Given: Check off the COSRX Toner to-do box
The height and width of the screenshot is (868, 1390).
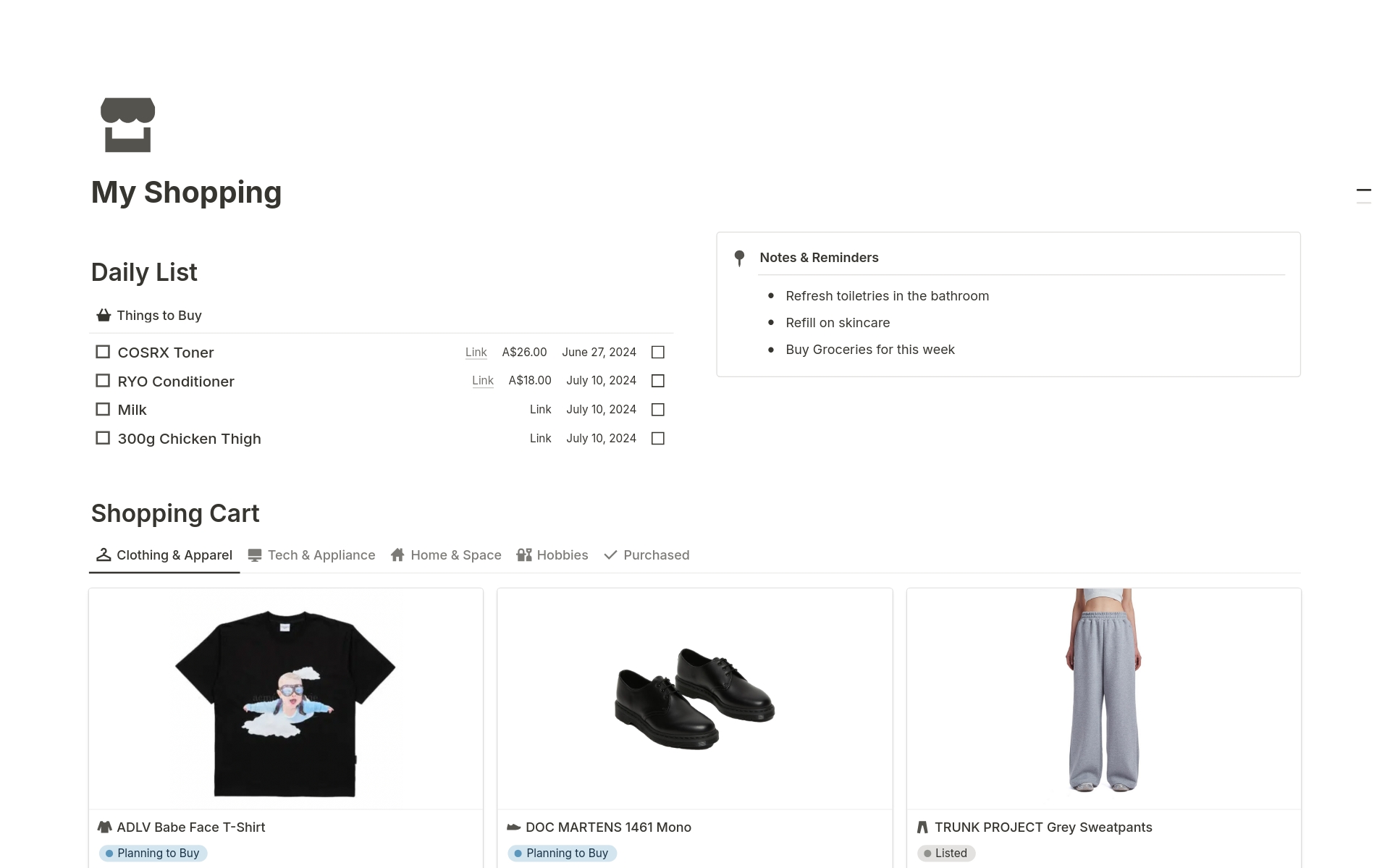Looking at the screenshot, I should click(x=103, y=352).
